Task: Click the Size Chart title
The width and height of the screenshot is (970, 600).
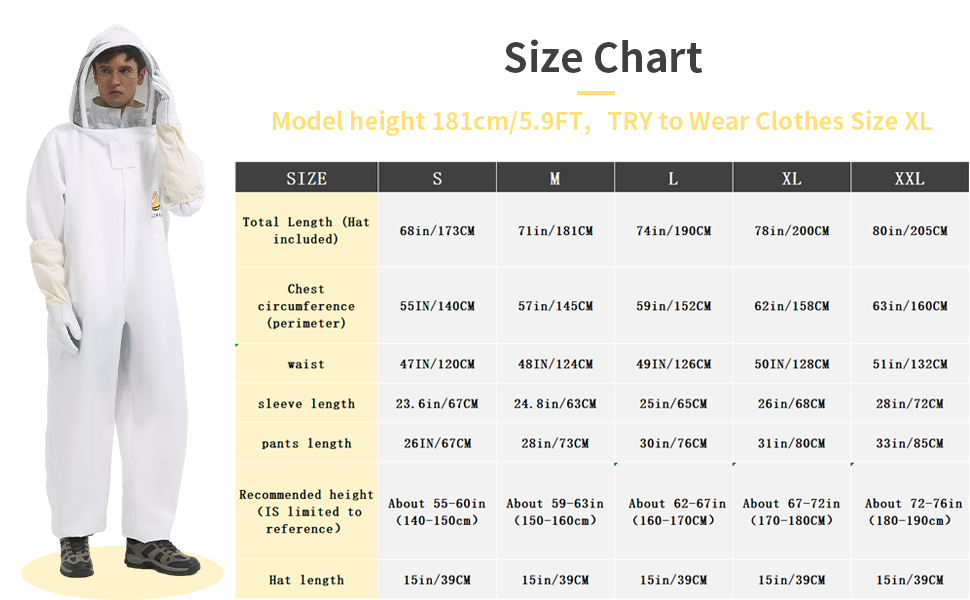Action: (603, 58)
